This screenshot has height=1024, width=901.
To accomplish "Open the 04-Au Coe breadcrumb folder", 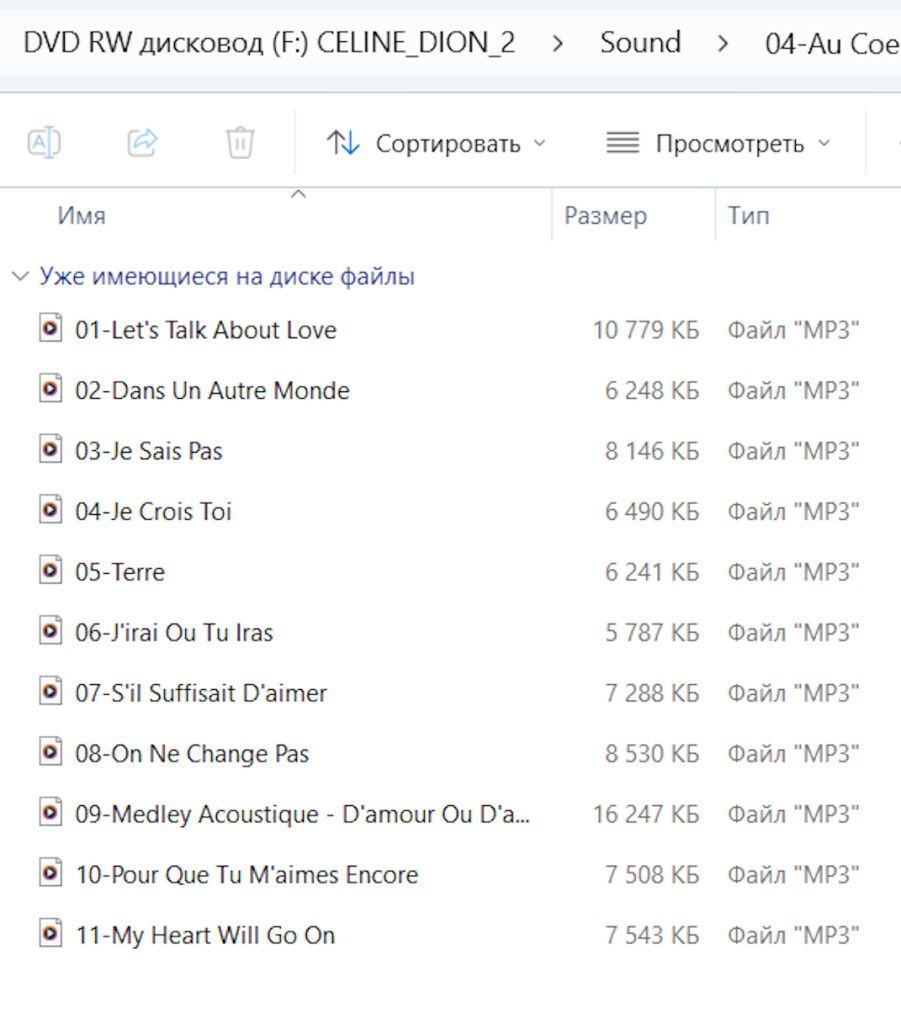I will (x=832, y=44).
